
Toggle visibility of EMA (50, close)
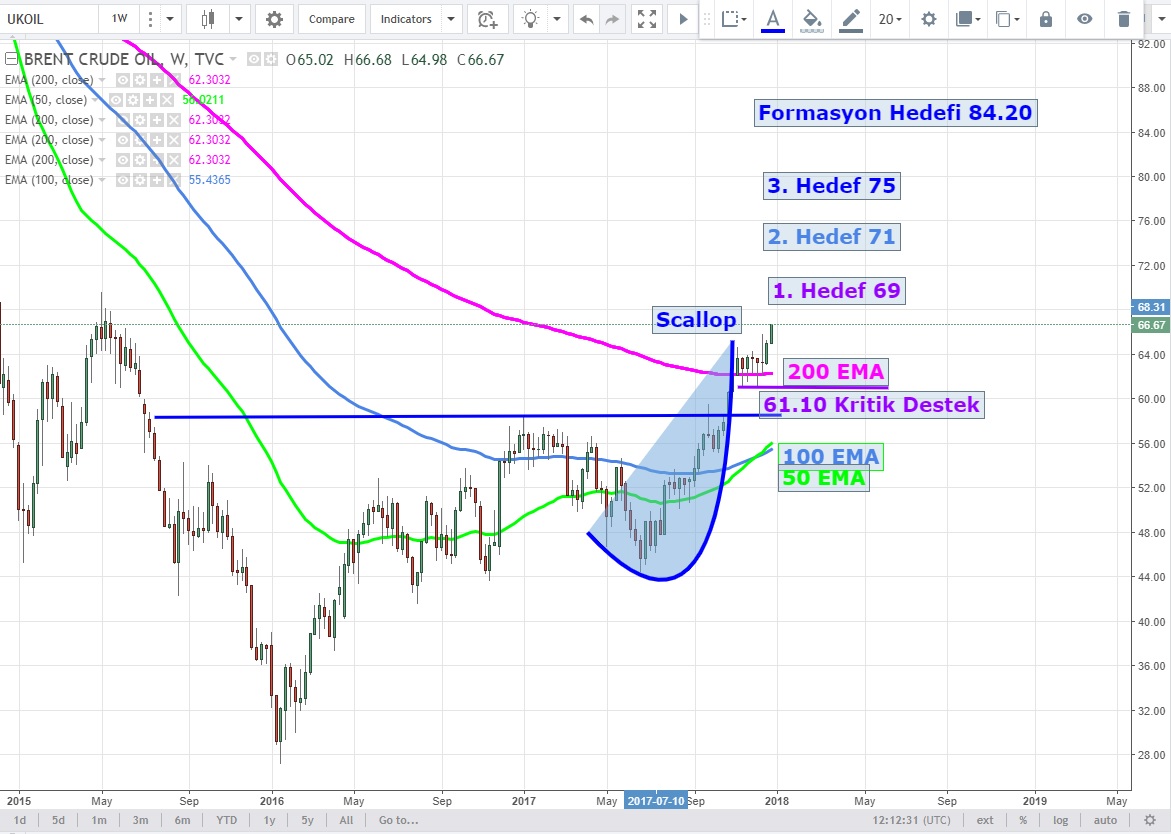coord(116,100)
